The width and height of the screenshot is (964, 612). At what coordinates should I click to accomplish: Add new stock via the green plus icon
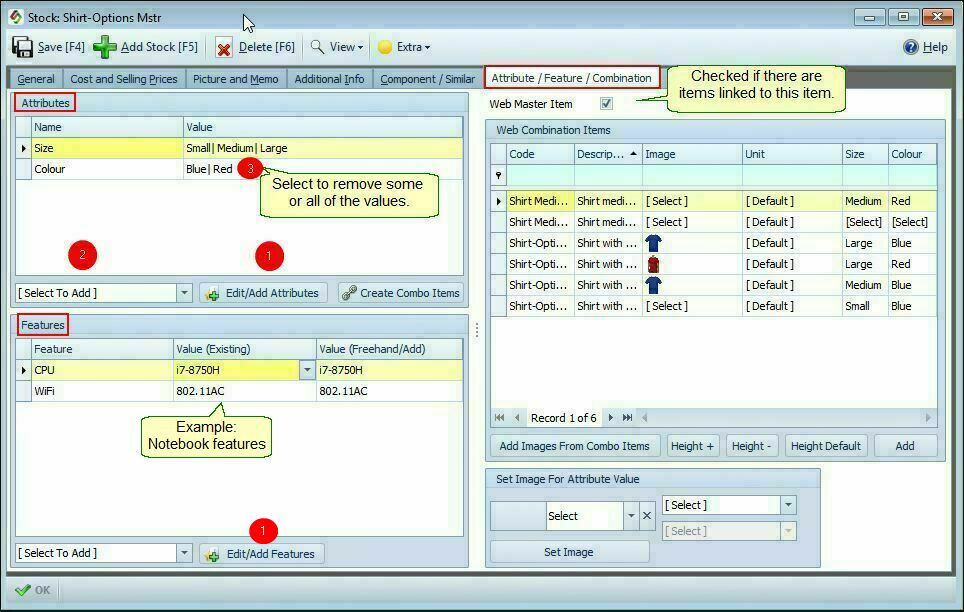click(104, 46)
